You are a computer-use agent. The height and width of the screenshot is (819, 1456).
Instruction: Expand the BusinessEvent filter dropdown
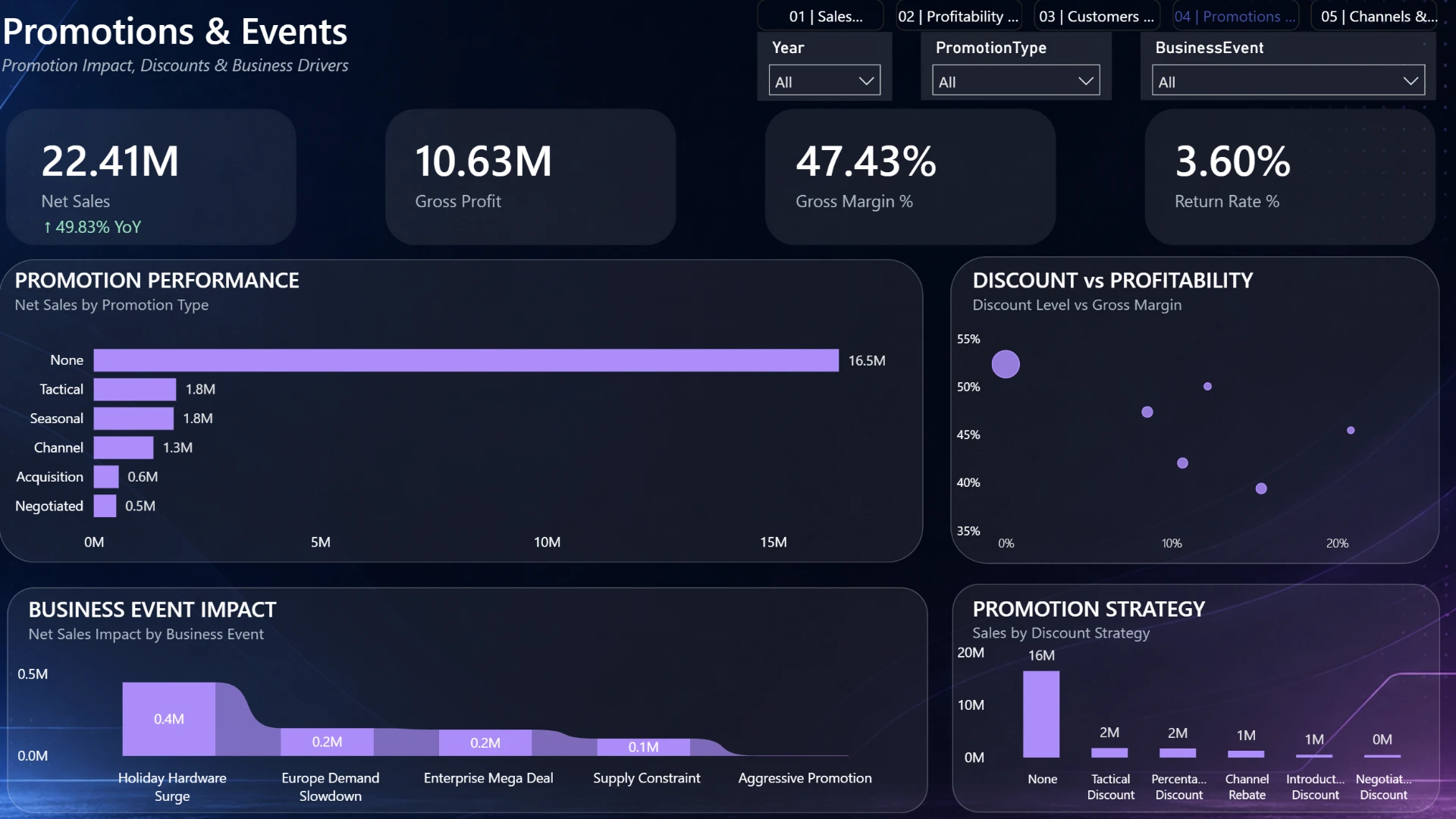[x=1288, y=81]
